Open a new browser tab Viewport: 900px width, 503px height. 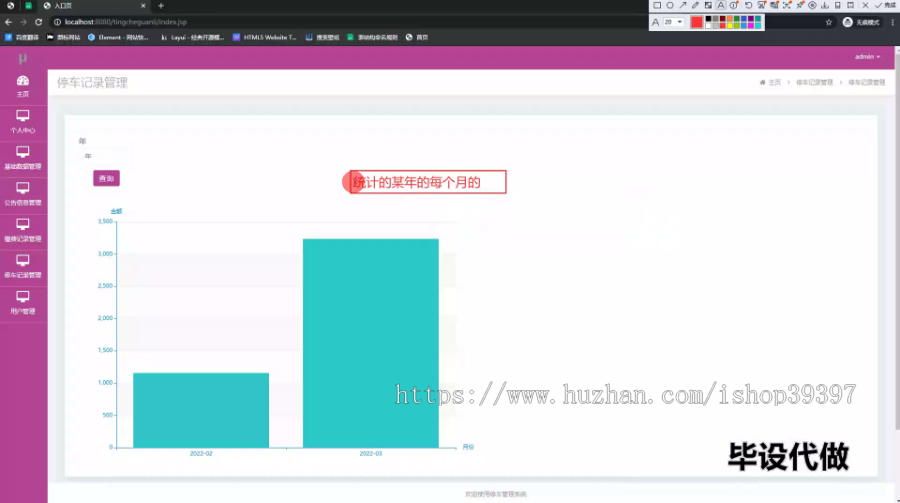click(161, 6)
